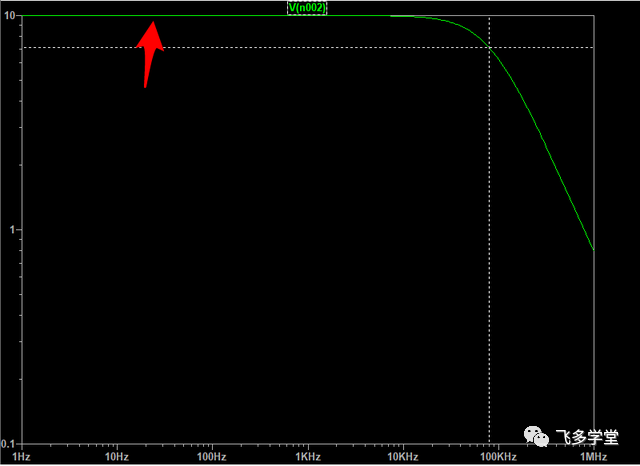Click the 1 label on vertical axis
This screenshot has height=466, width=640.
point(13,230)
